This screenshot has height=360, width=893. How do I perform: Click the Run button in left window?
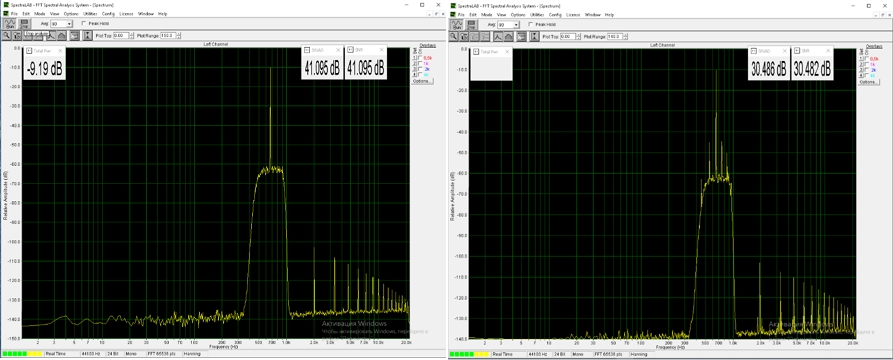coord(10,24)
